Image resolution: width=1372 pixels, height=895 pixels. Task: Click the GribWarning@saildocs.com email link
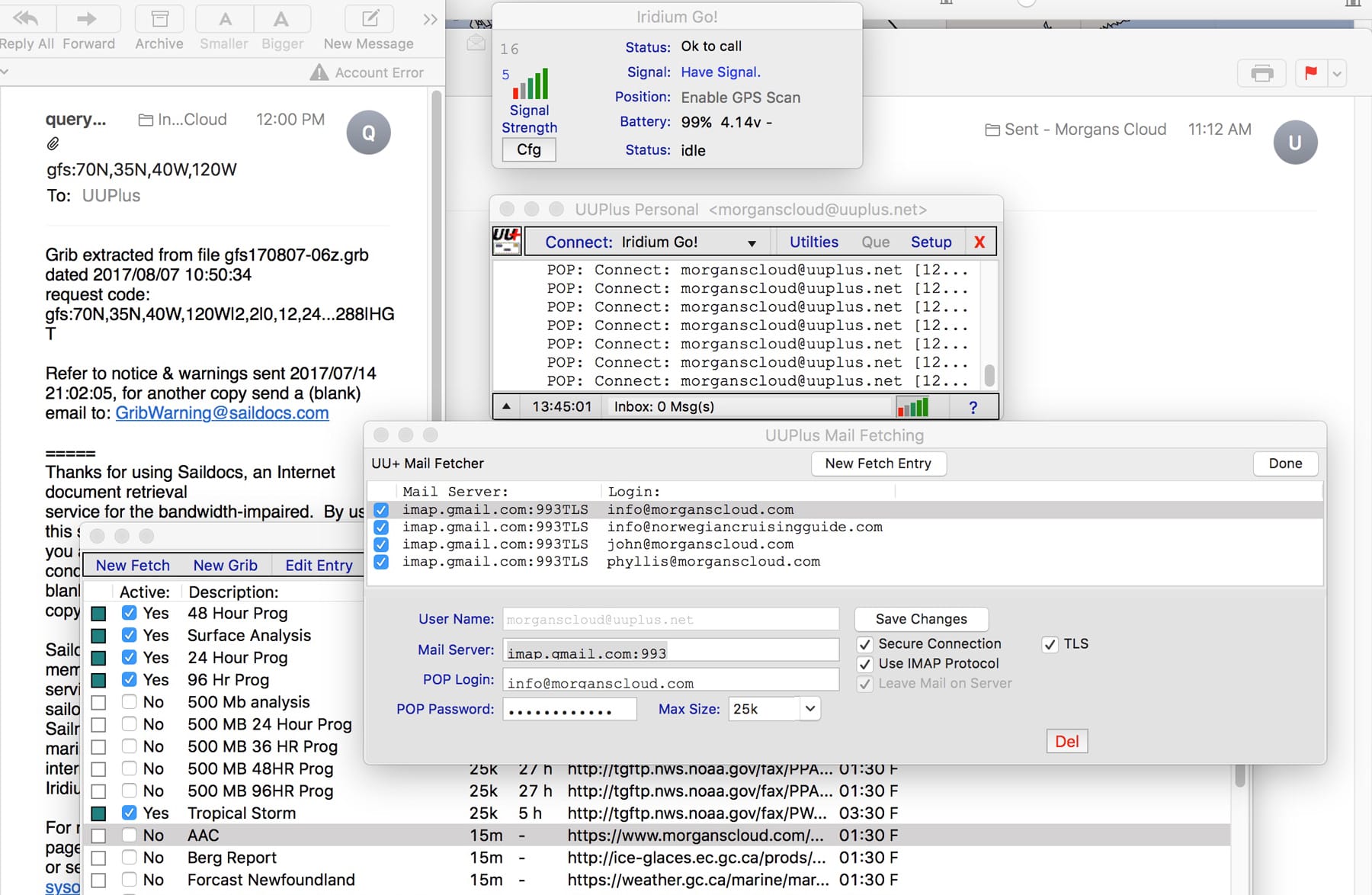pyautogui.click(x=222, y=413)
